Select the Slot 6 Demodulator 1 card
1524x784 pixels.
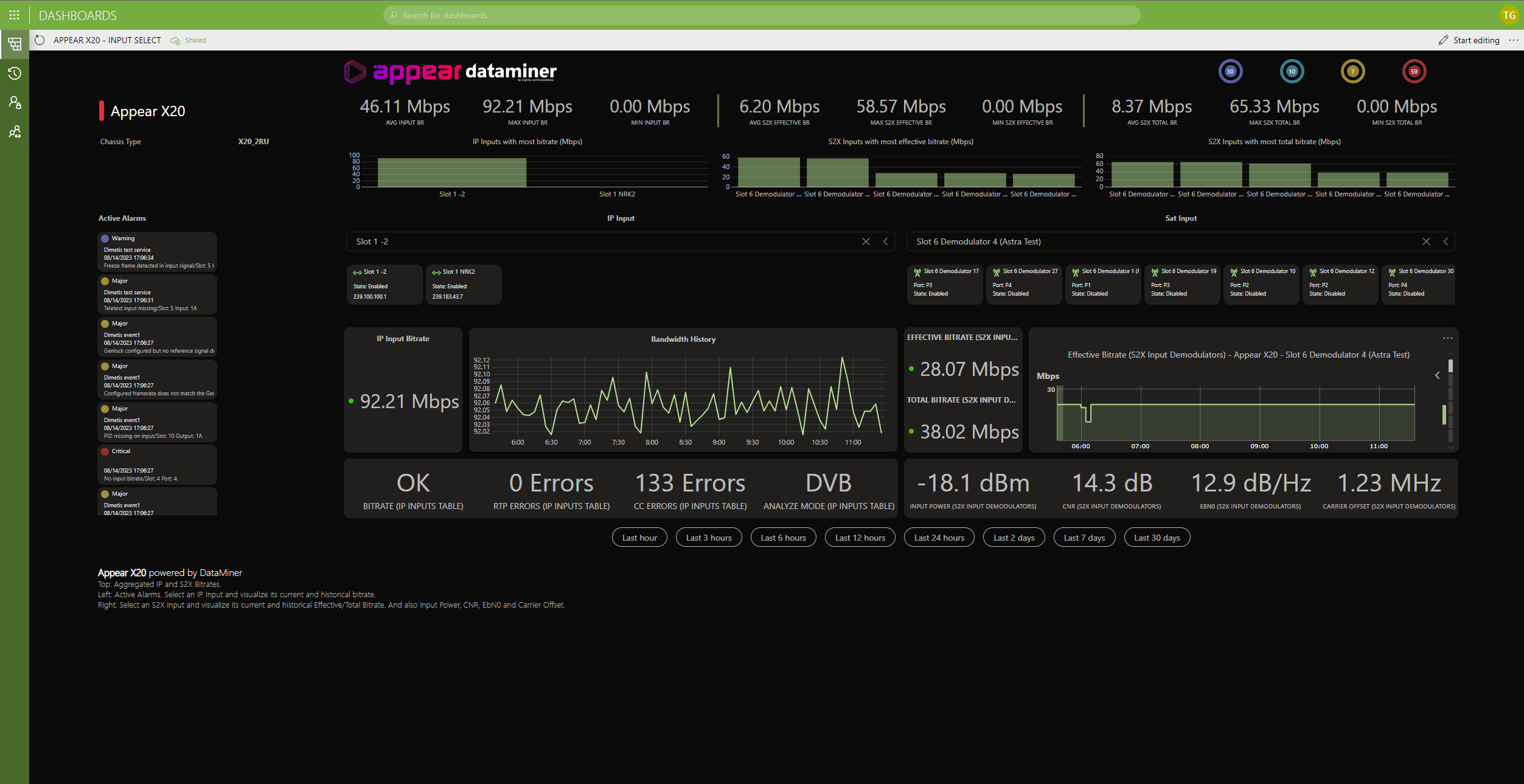(1103, 283)
